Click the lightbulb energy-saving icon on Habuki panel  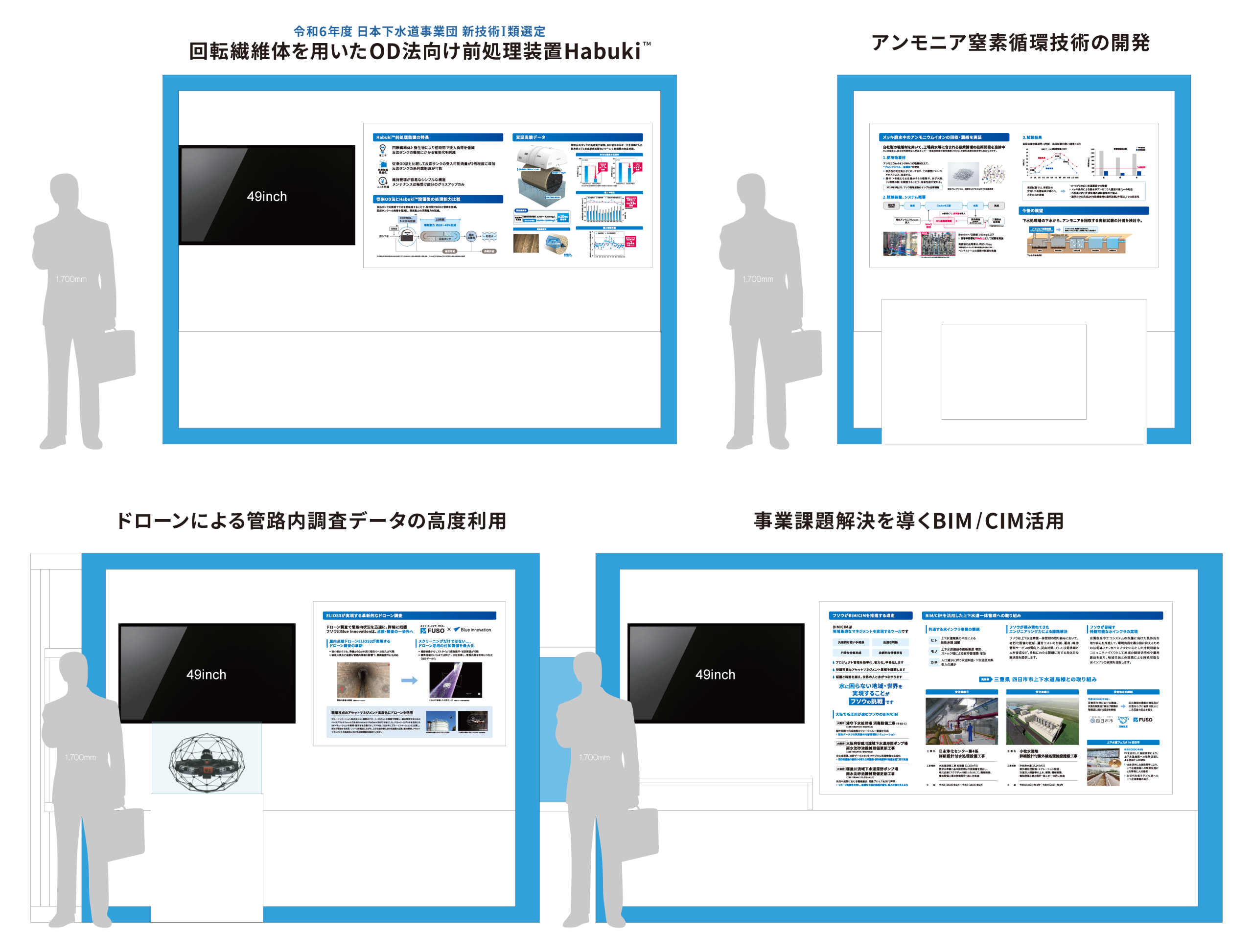(x=383, y=148)
